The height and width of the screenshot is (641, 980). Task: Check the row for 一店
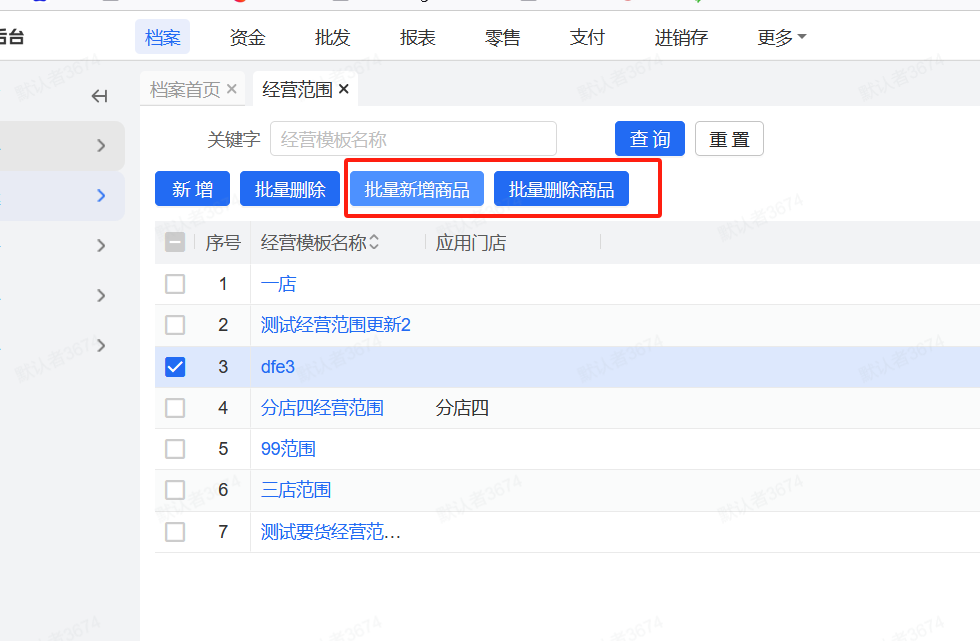175,284
